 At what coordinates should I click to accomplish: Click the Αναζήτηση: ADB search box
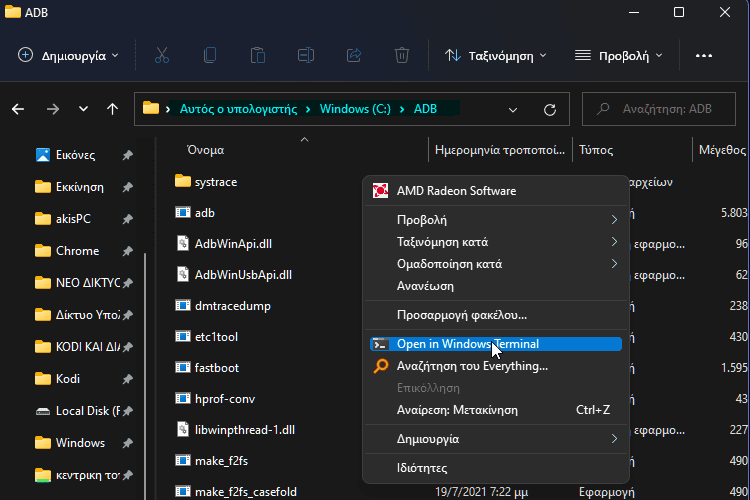665,109
